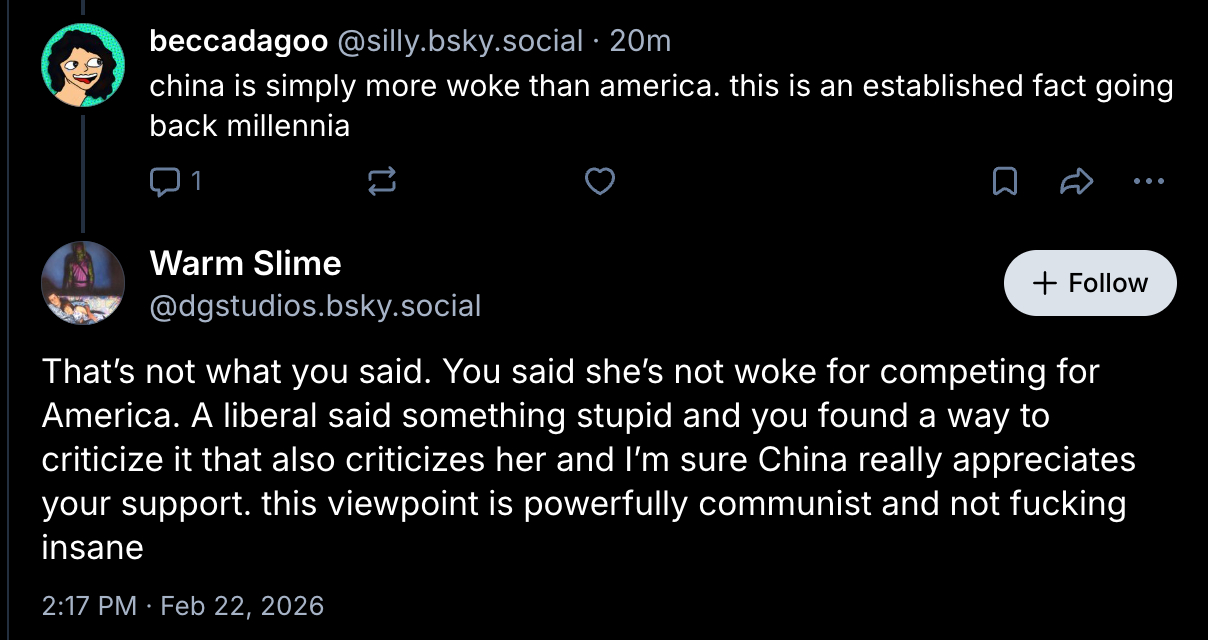Like beccadagoo's post with the heart
The image size is (1208, 640).
[x=599, y=181]
